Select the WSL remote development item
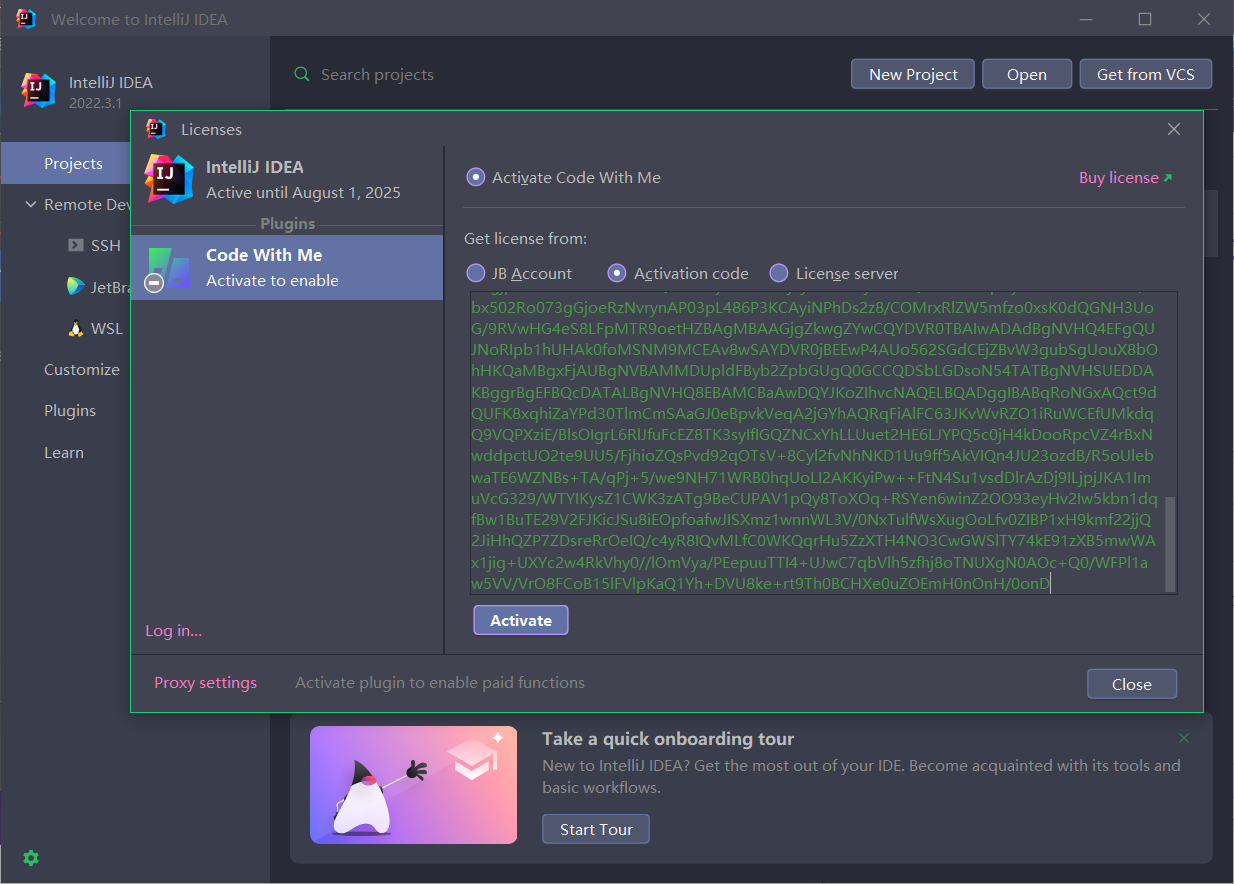Viewport: 1234px width, 884px height. [95, 328]
